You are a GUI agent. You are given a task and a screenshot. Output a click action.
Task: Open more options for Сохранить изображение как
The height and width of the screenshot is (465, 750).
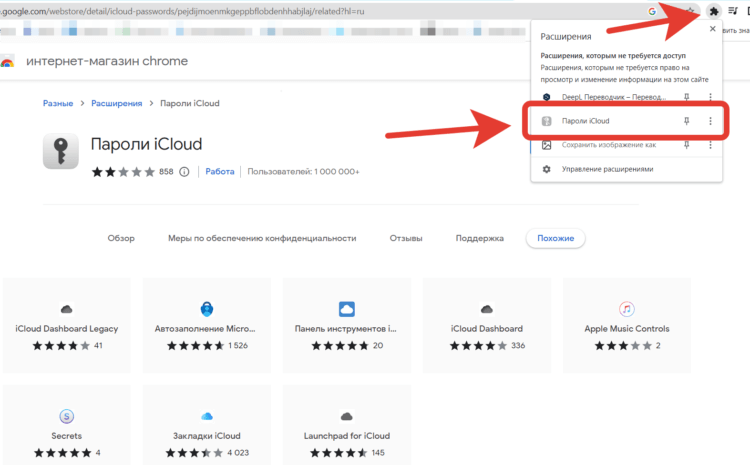710,145
